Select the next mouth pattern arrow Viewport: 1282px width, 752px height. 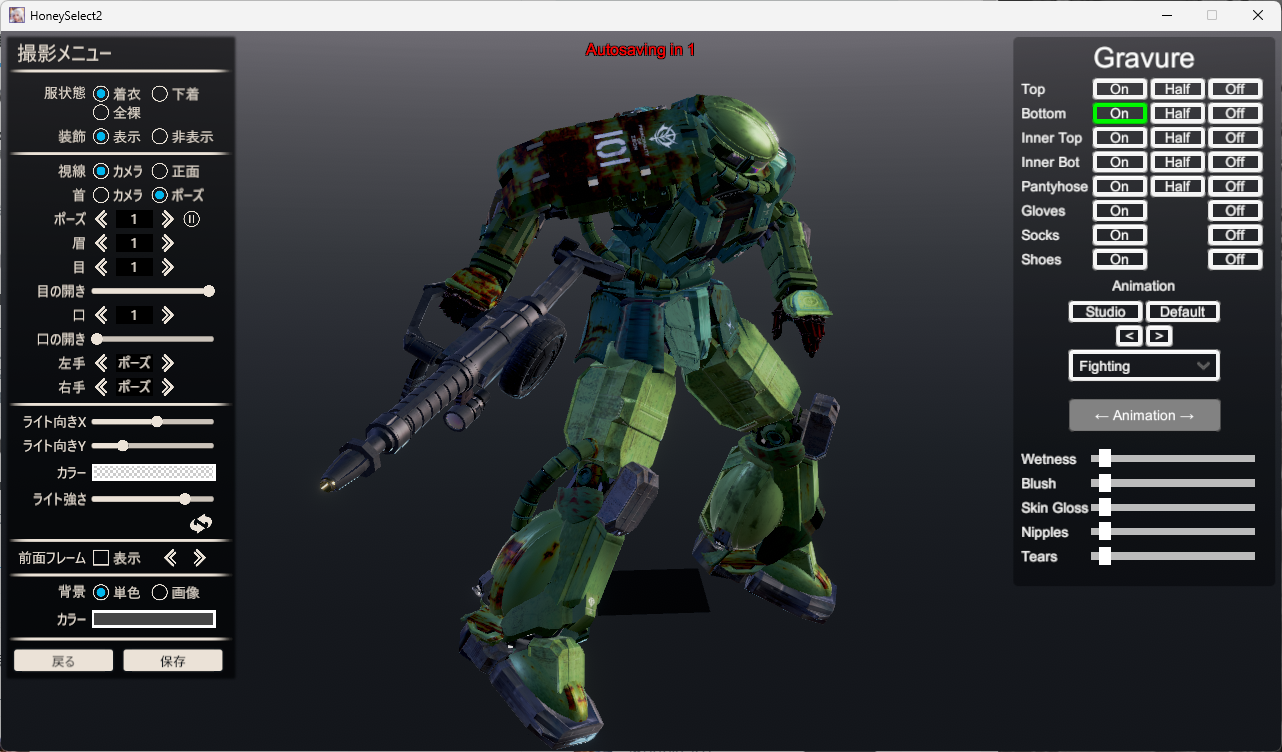[167, 315]
